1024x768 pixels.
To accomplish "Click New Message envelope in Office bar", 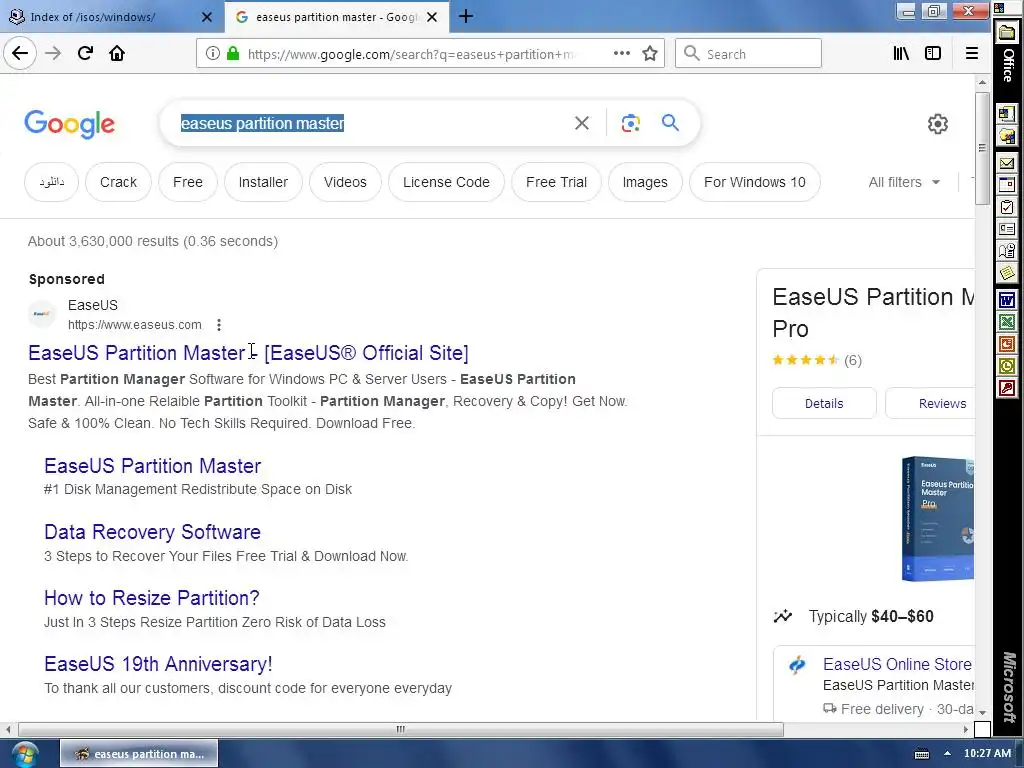I will pyautogui.click(x=1007, y=163).
